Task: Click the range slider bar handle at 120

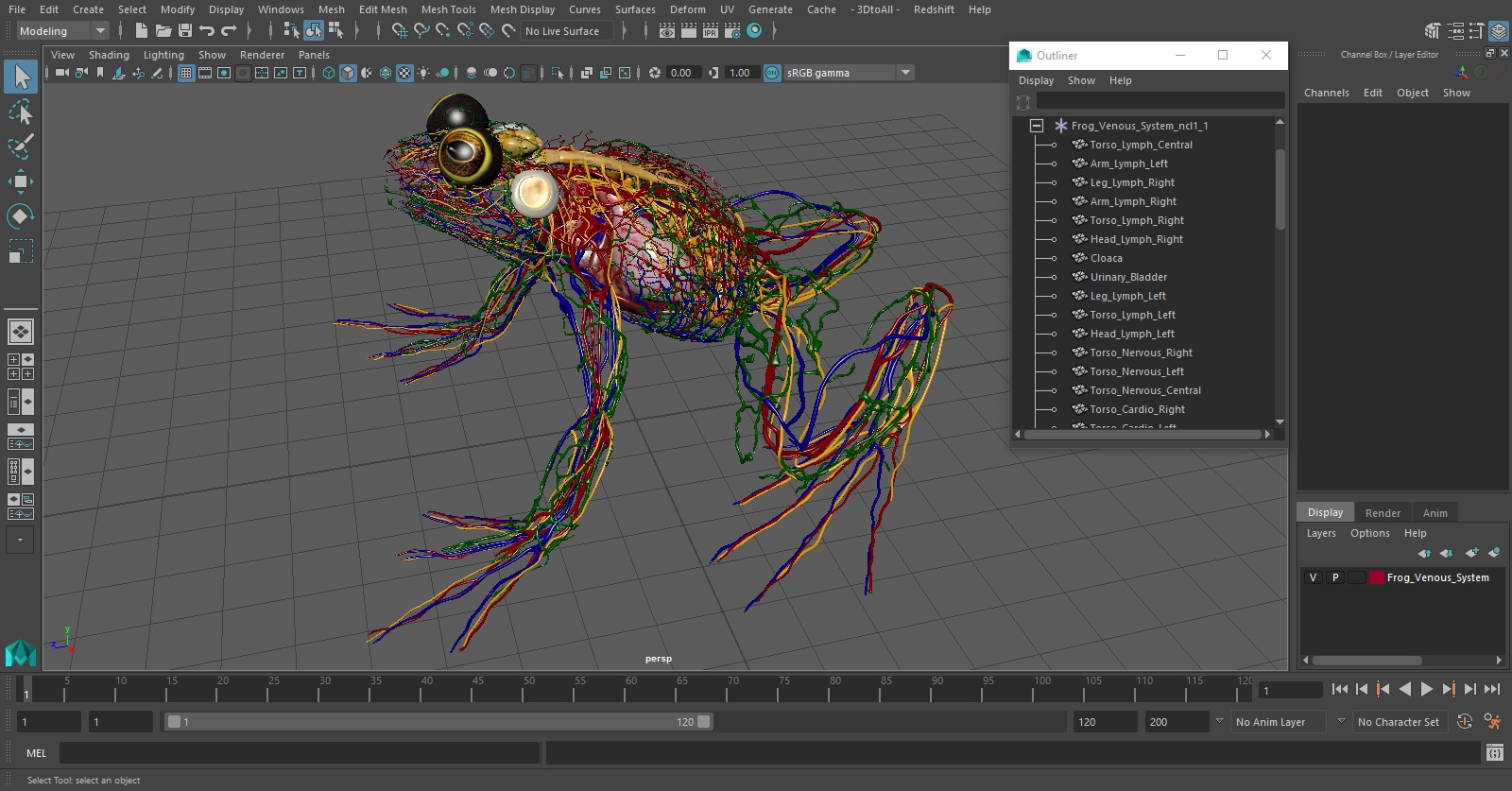Action: coord(704,722)
